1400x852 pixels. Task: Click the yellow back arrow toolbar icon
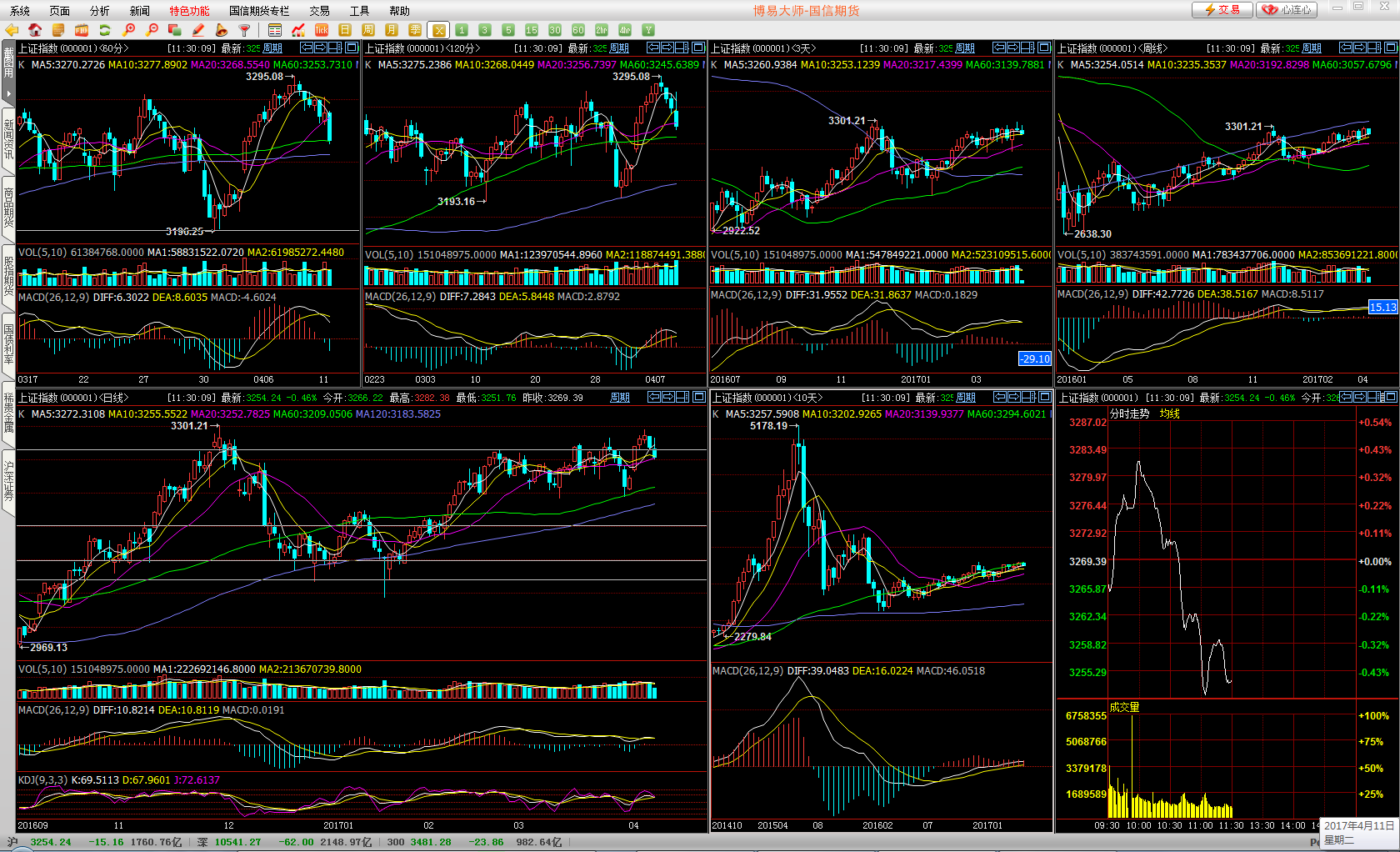12,30
